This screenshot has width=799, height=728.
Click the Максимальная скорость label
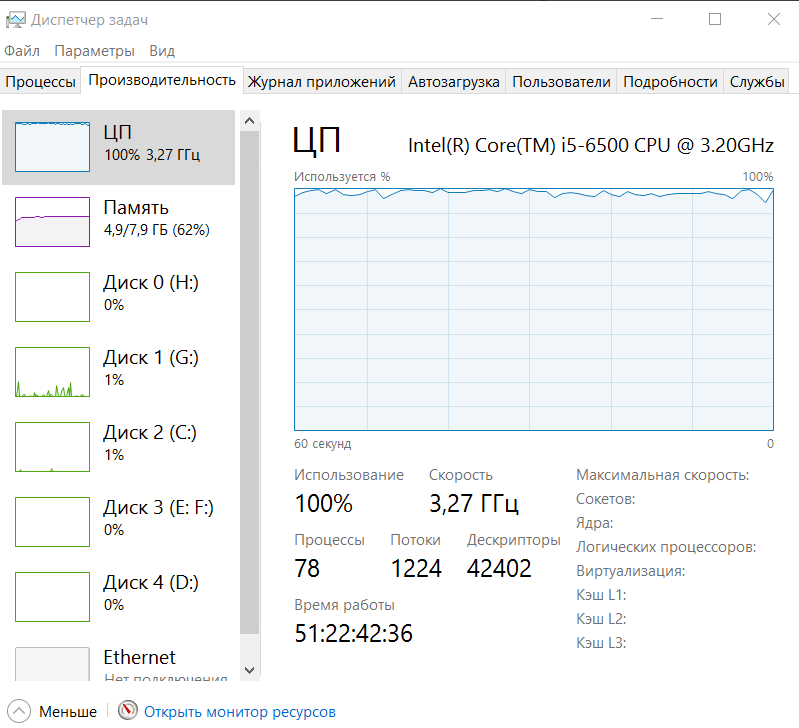click(x=662, y=475)
